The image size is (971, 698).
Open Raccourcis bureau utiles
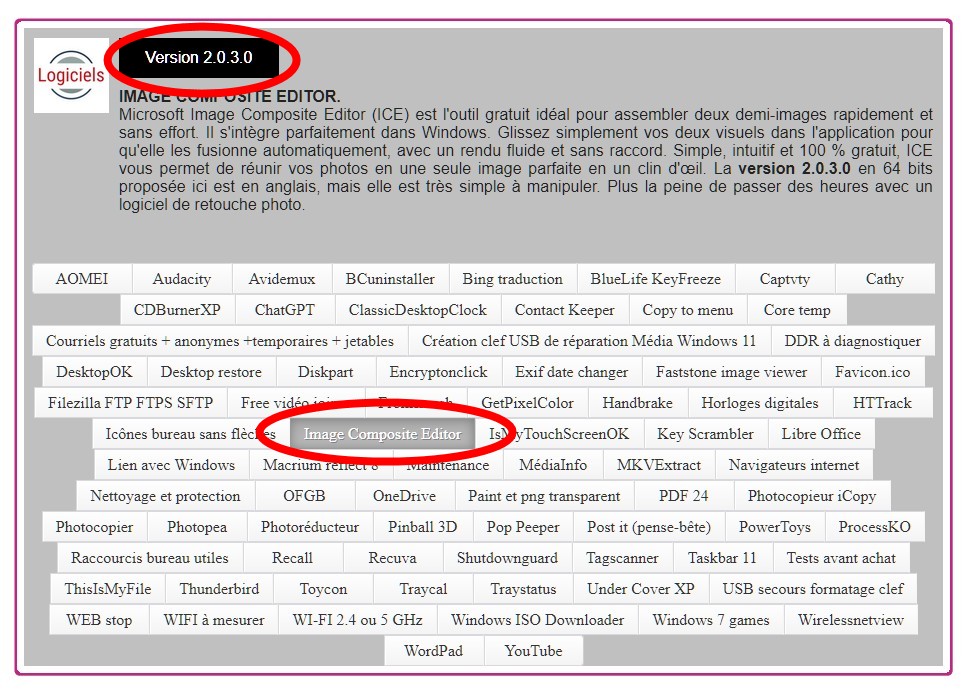[x=150, y=557]
